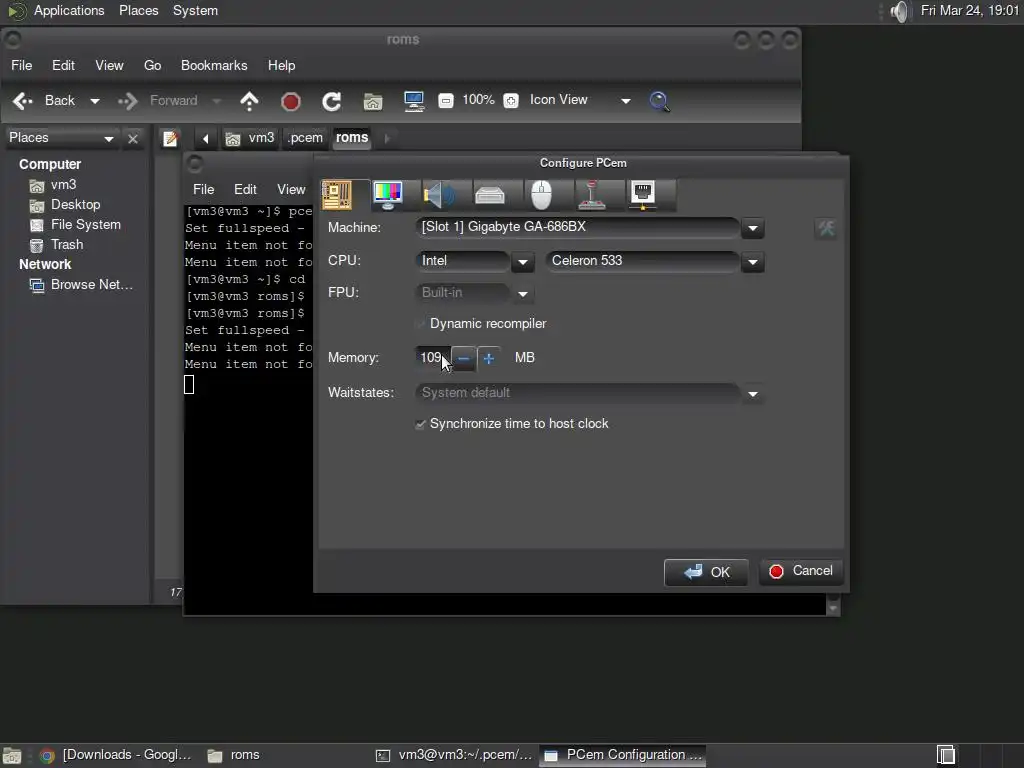Open the mouse settings tab
Image resolution: width=1024 pixels, height=768 pixels.
click(541, 195)
